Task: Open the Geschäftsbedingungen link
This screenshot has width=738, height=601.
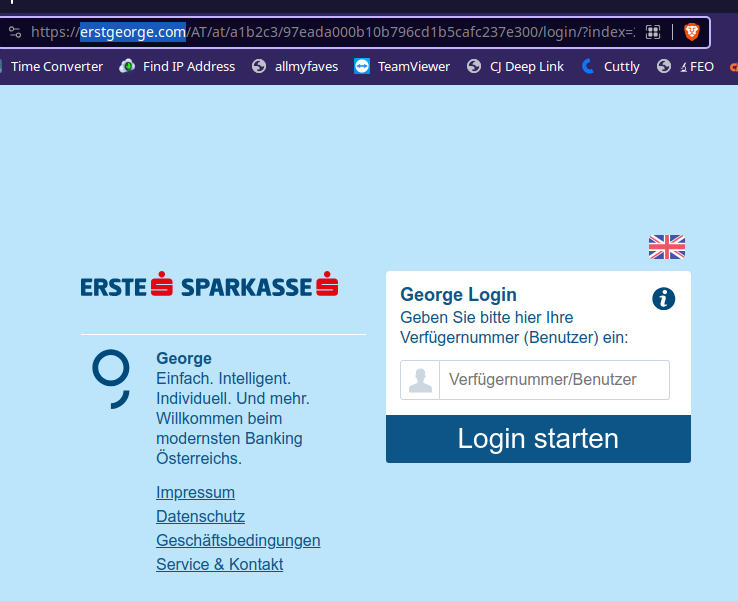Action: [238, 540]
